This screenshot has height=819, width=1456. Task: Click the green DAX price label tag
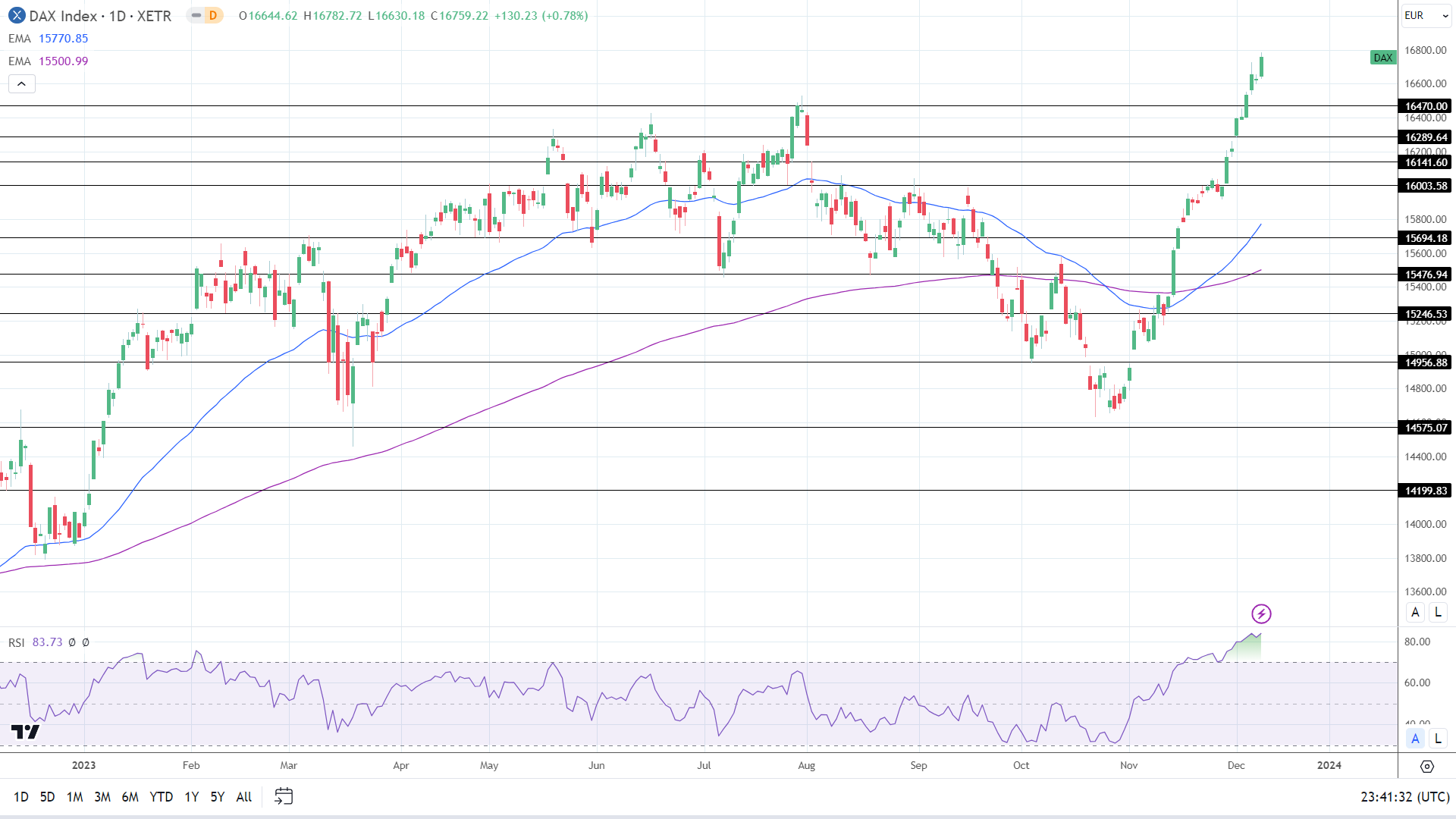(1383, 58)
